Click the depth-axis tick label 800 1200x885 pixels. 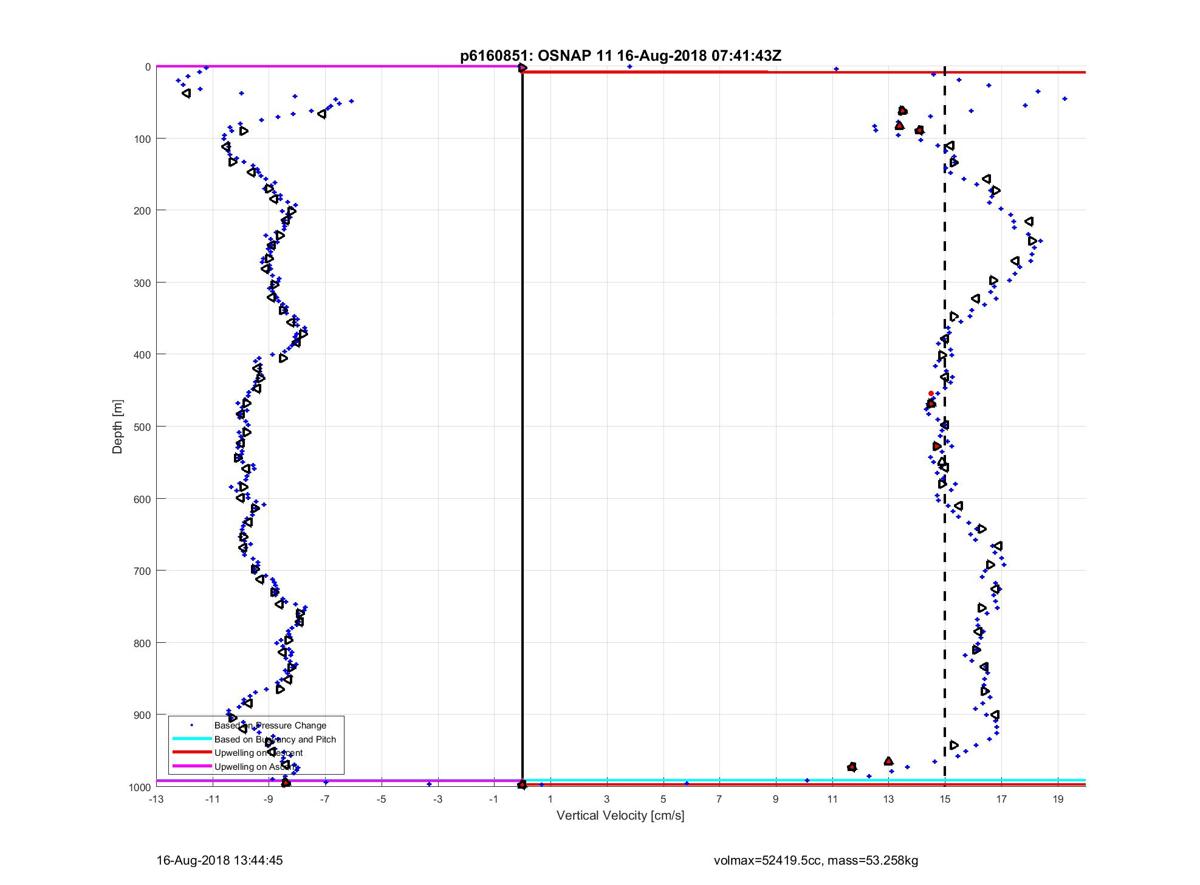tap(142, 642)
